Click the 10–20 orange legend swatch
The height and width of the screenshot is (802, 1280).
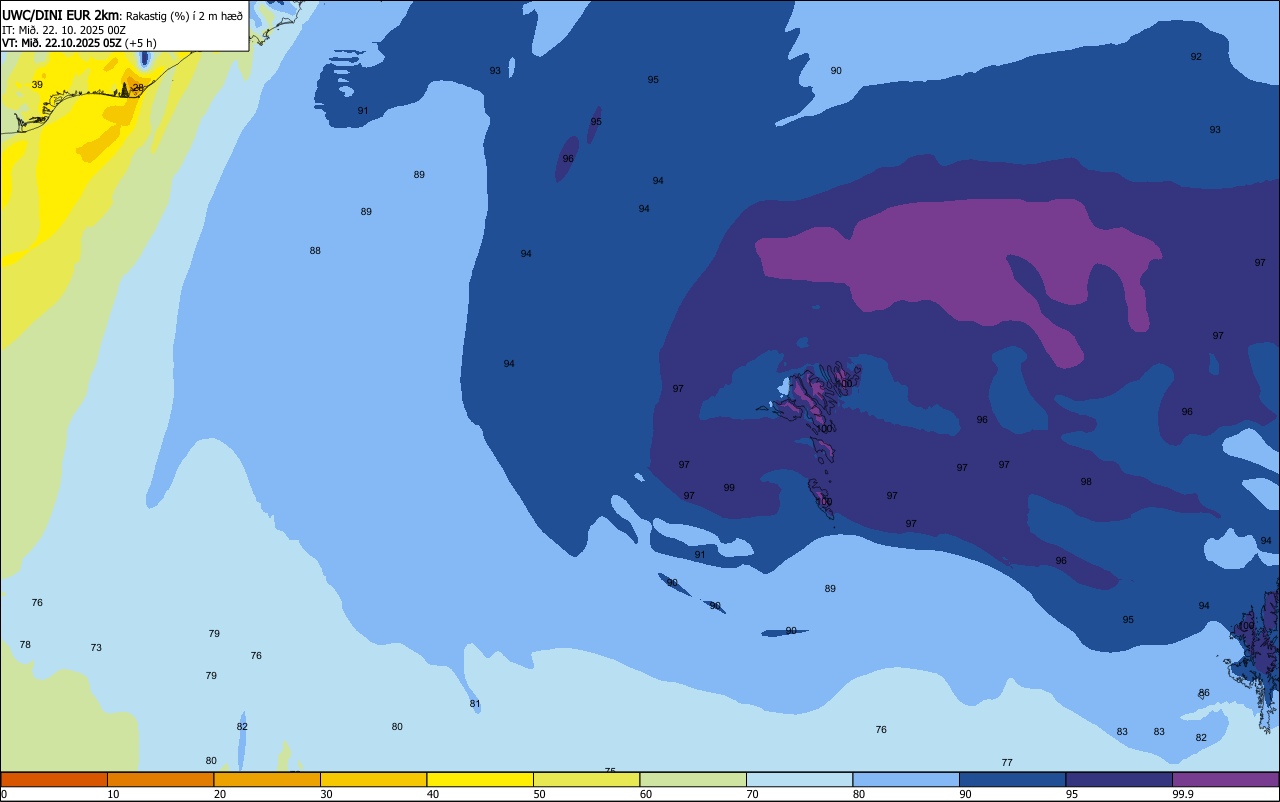pos(160,779)
